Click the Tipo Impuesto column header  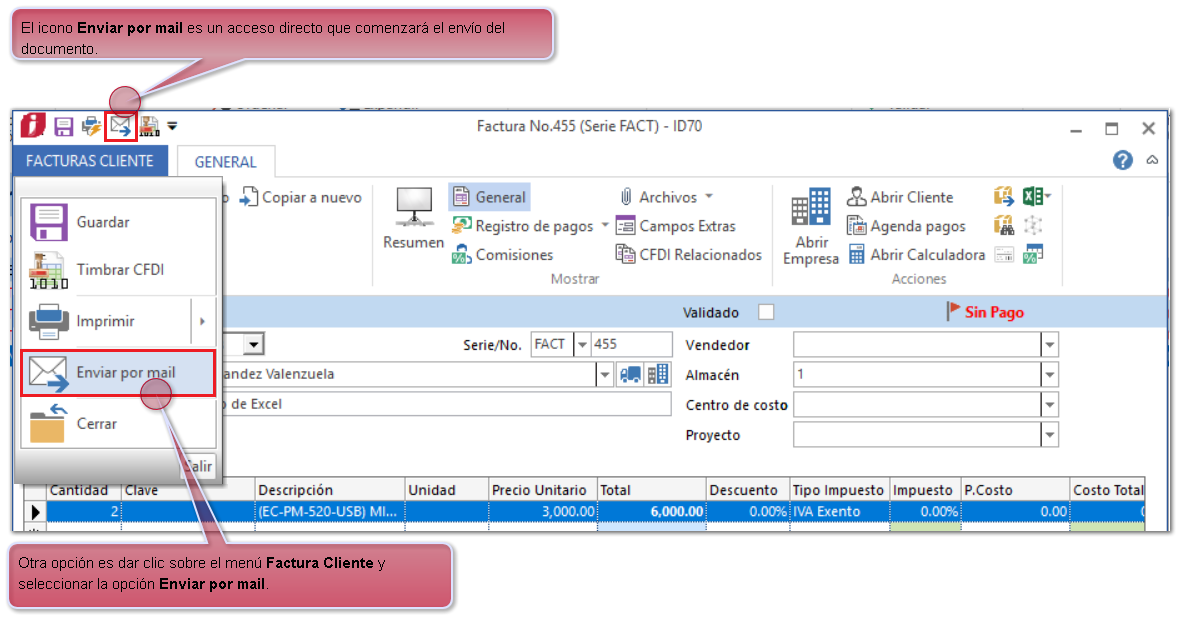click(839, 490)
